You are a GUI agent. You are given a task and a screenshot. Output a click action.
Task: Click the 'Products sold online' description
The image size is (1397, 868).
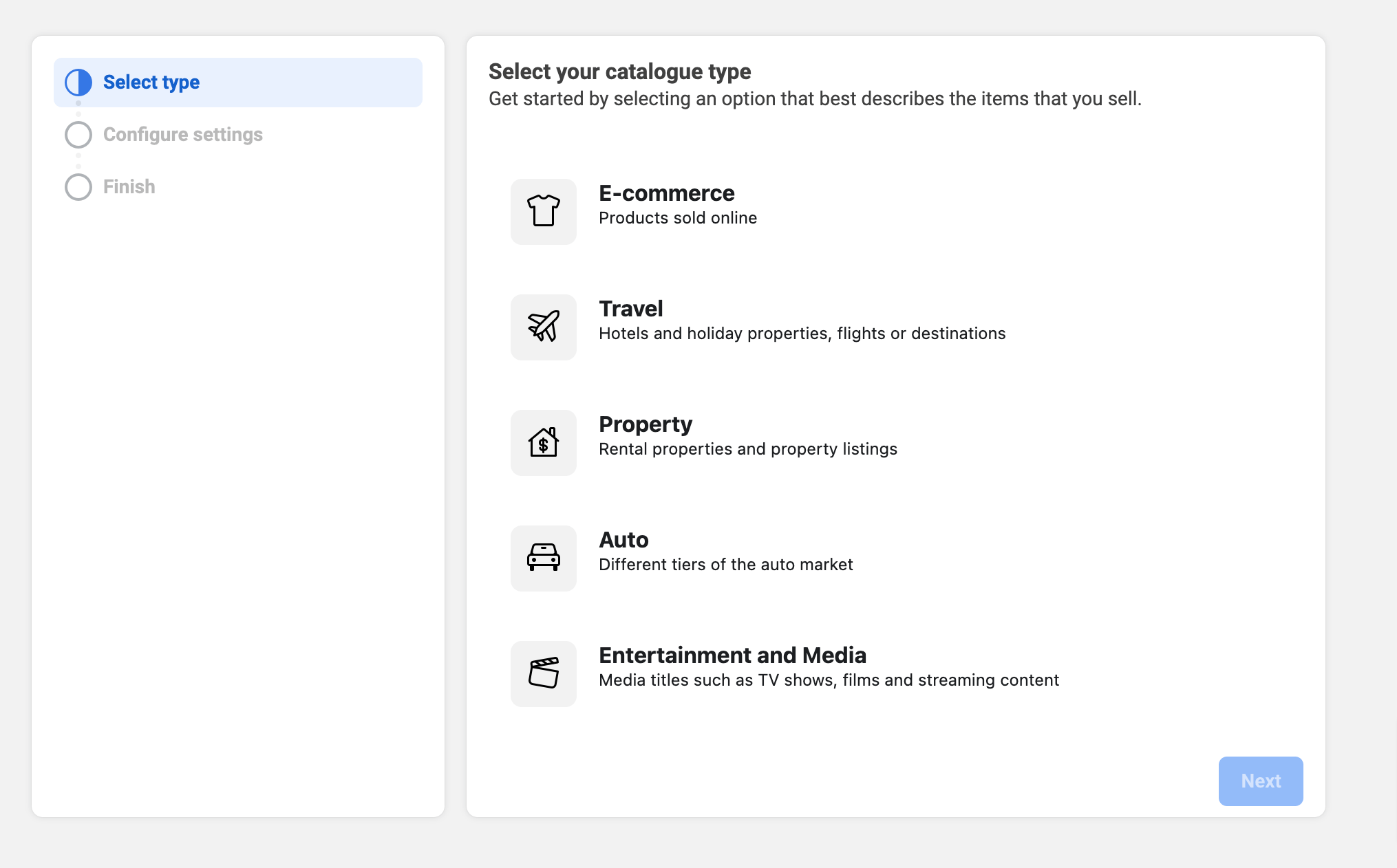coord(678,218)
